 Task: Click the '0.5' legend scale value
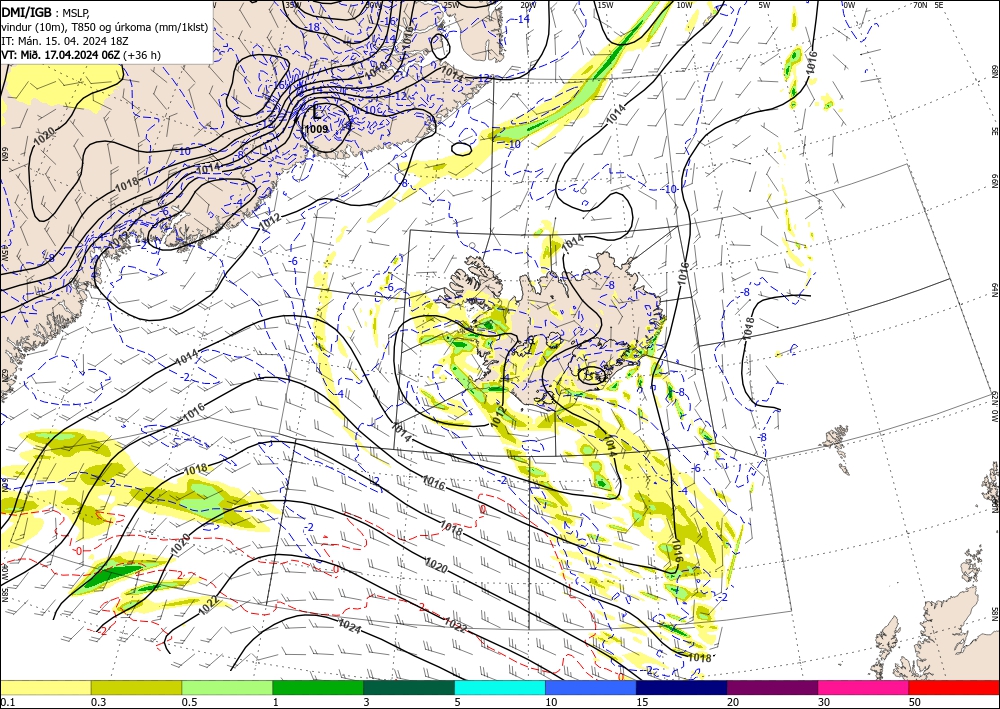coord(188,702)
